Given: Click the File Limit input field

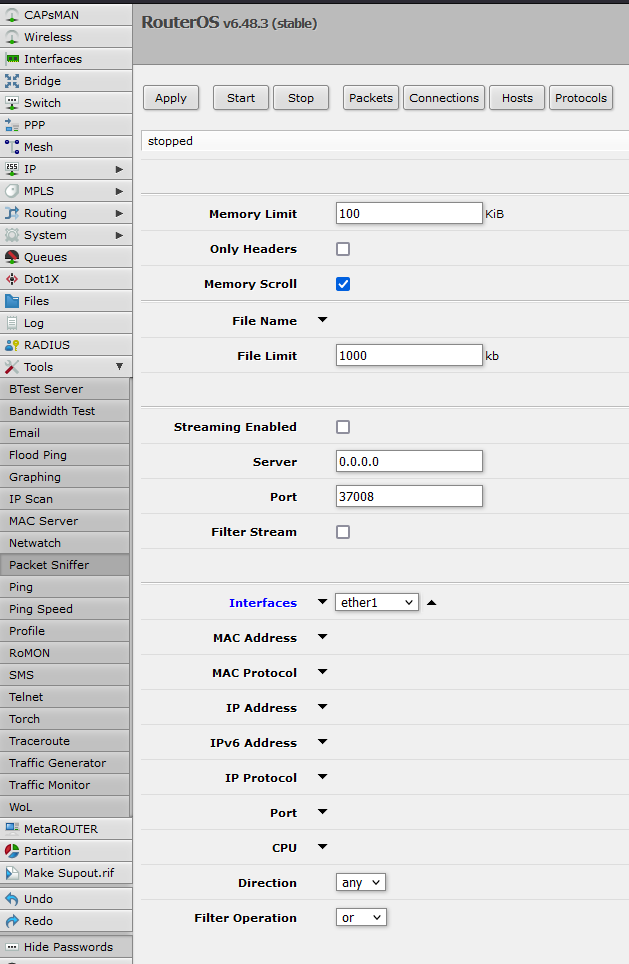Looking at the screenshot, I should click(x=409, y=355).
